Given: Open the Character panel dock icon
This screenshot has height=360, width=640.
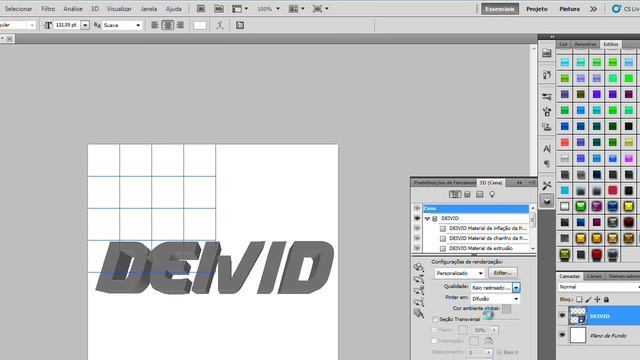Looking at the screenshot, I should coord(547,149).
